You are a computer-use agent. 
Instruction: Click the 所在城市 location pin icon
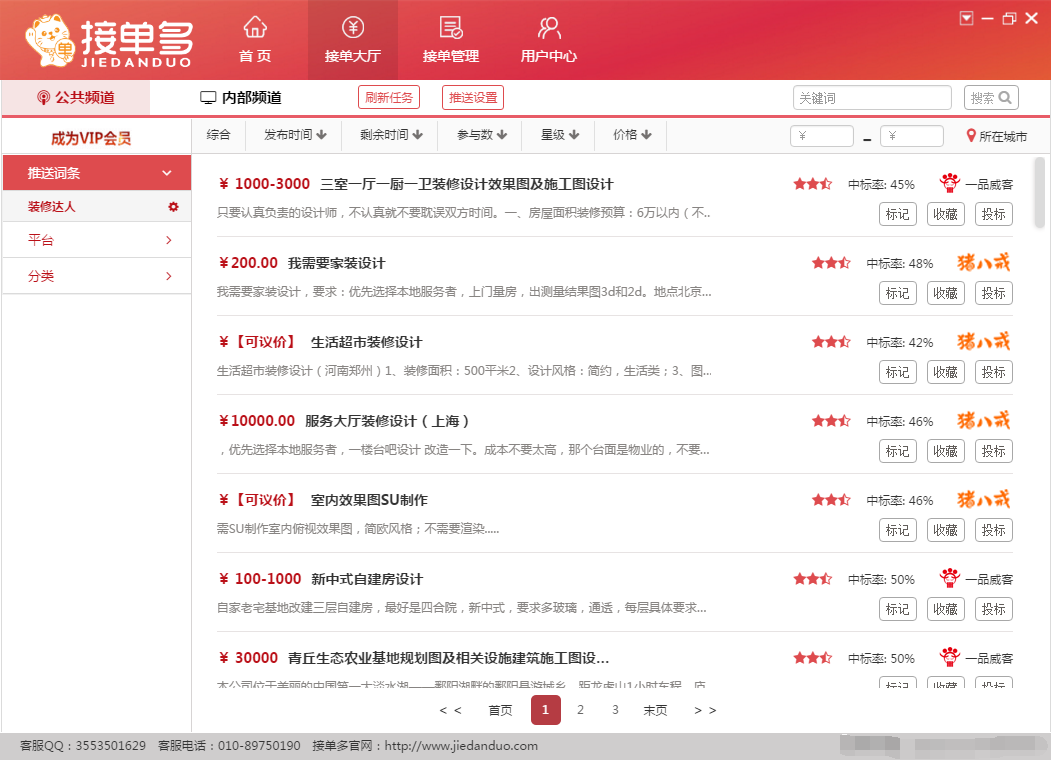point(971,136)
